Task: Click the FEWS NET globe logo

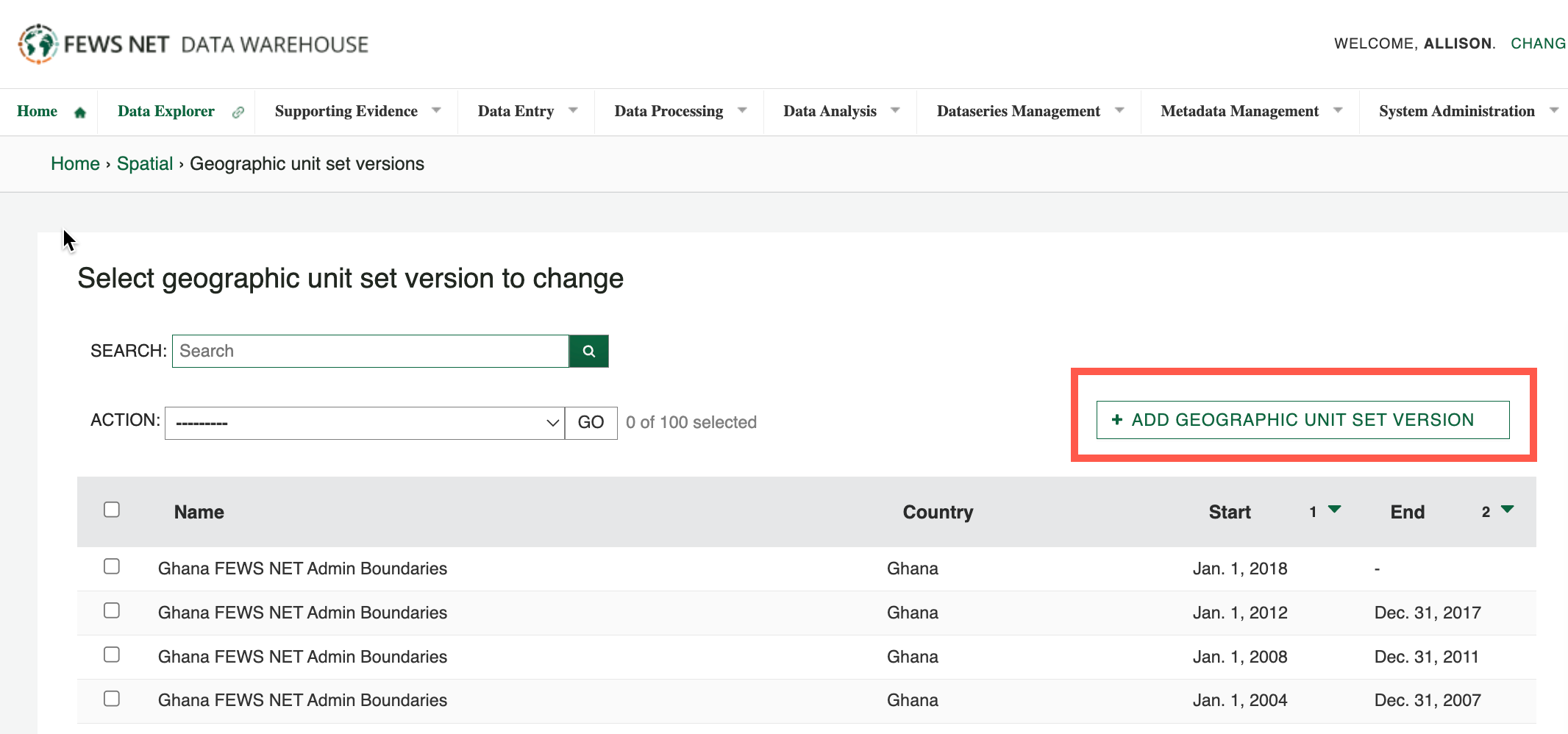Action: pyautogui.click(x=38, y=44)
